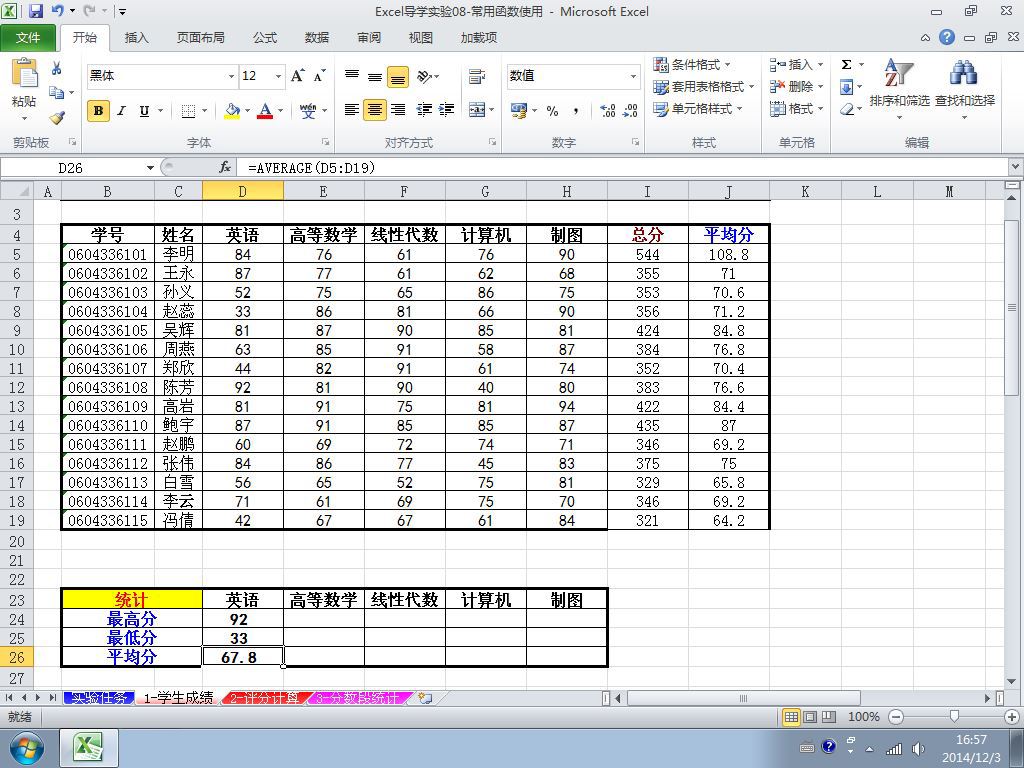Image resolution: width=1024 pixels, height=768 pixels.
Task: Switch to 页面布局 Page Layout tab
Action: (x=200, y=38)
